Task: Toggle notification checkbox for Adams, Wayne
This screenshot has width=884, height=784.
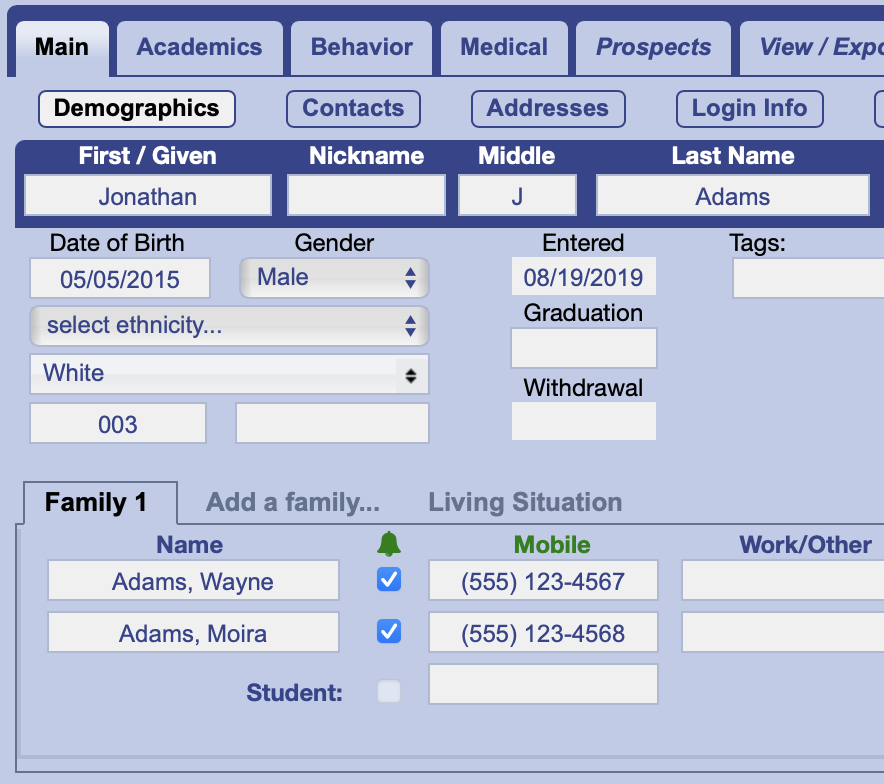Action: 389,580
